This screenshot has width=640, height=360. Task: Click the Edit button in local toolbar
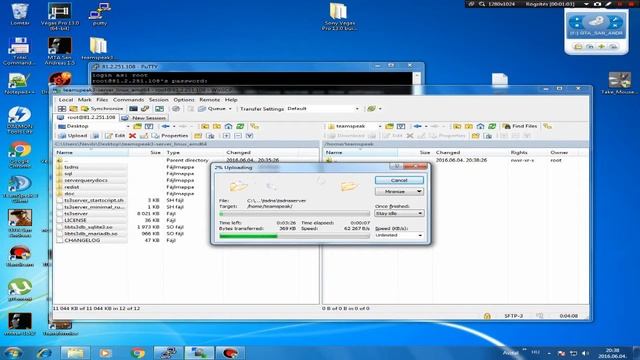tap(115, 136)
